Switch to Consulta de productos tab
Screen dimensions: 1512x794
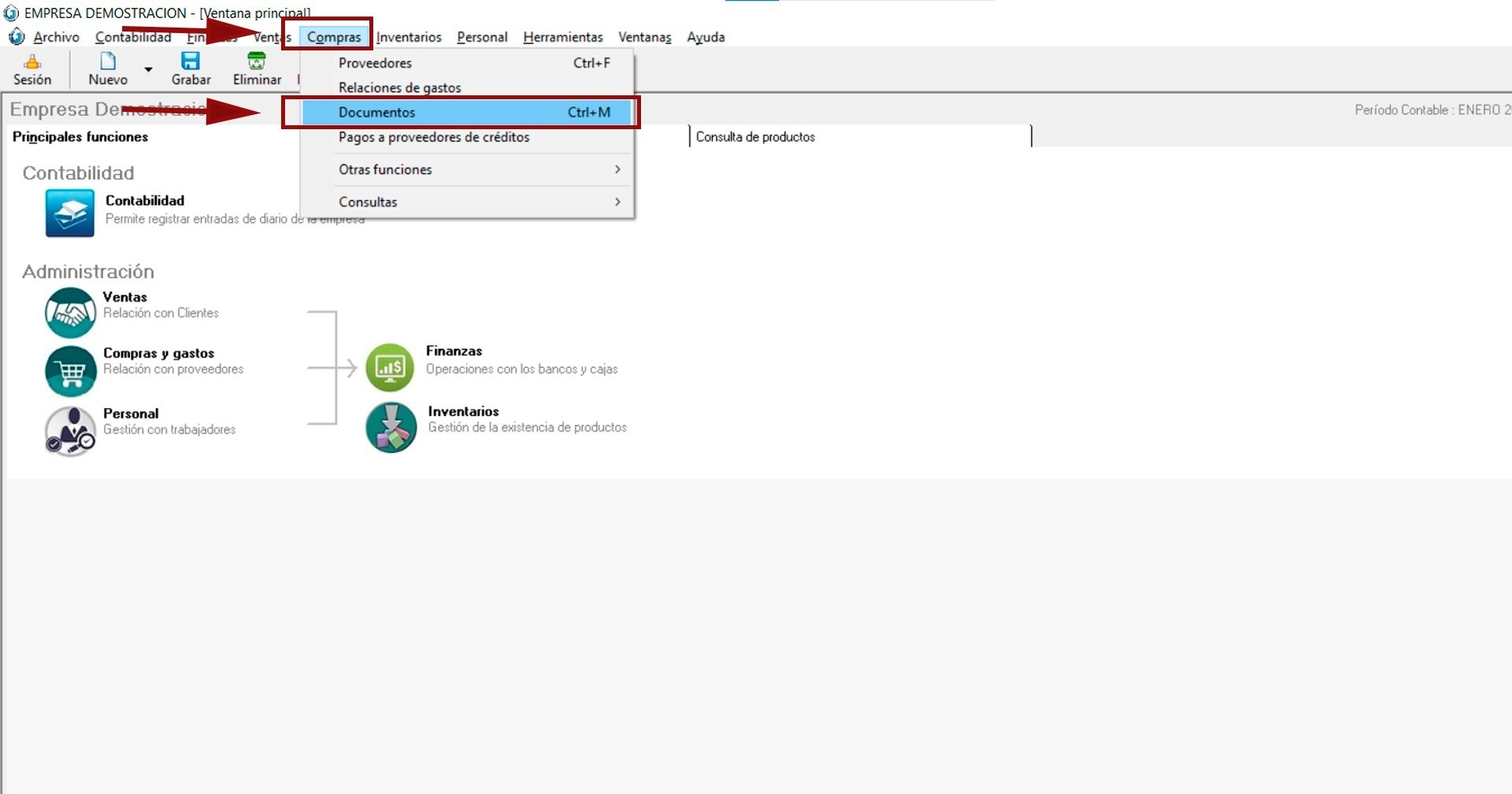click(x=755, y=137)
